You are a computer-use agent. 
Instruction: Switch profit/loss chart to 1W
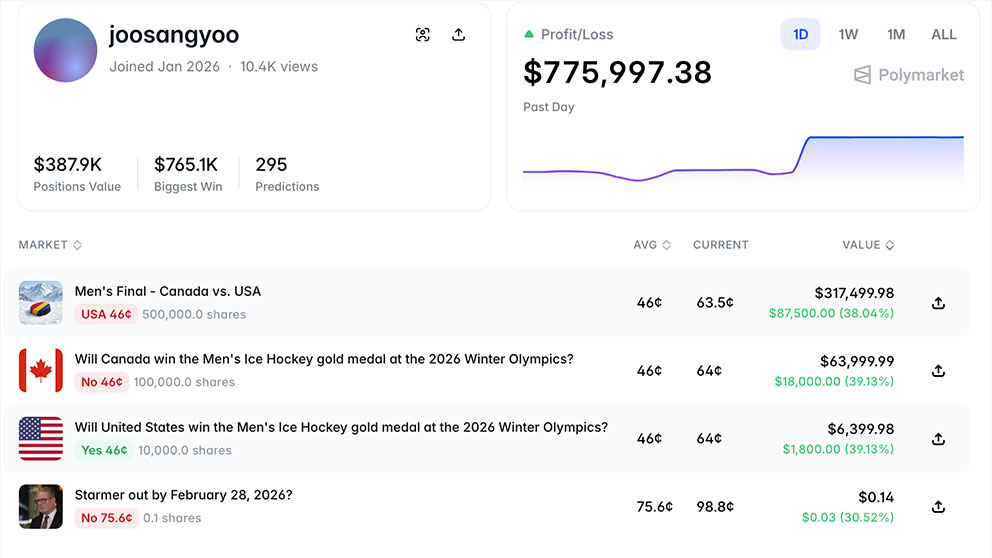click(848, 34)
